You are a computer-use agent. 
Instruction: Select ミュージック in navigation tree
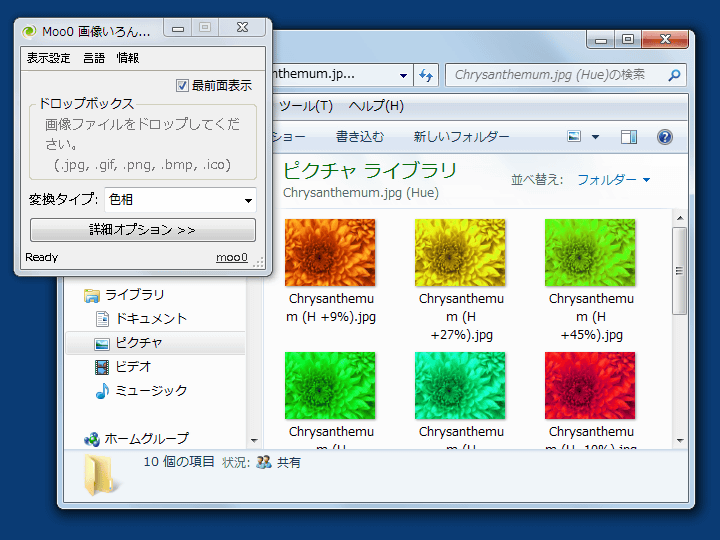151,391
